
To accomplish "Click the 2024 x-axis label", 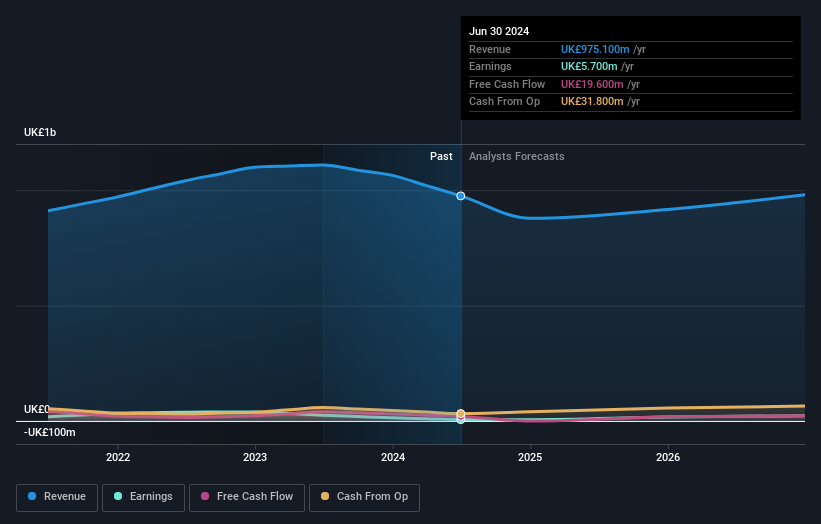I will (393, 457).
